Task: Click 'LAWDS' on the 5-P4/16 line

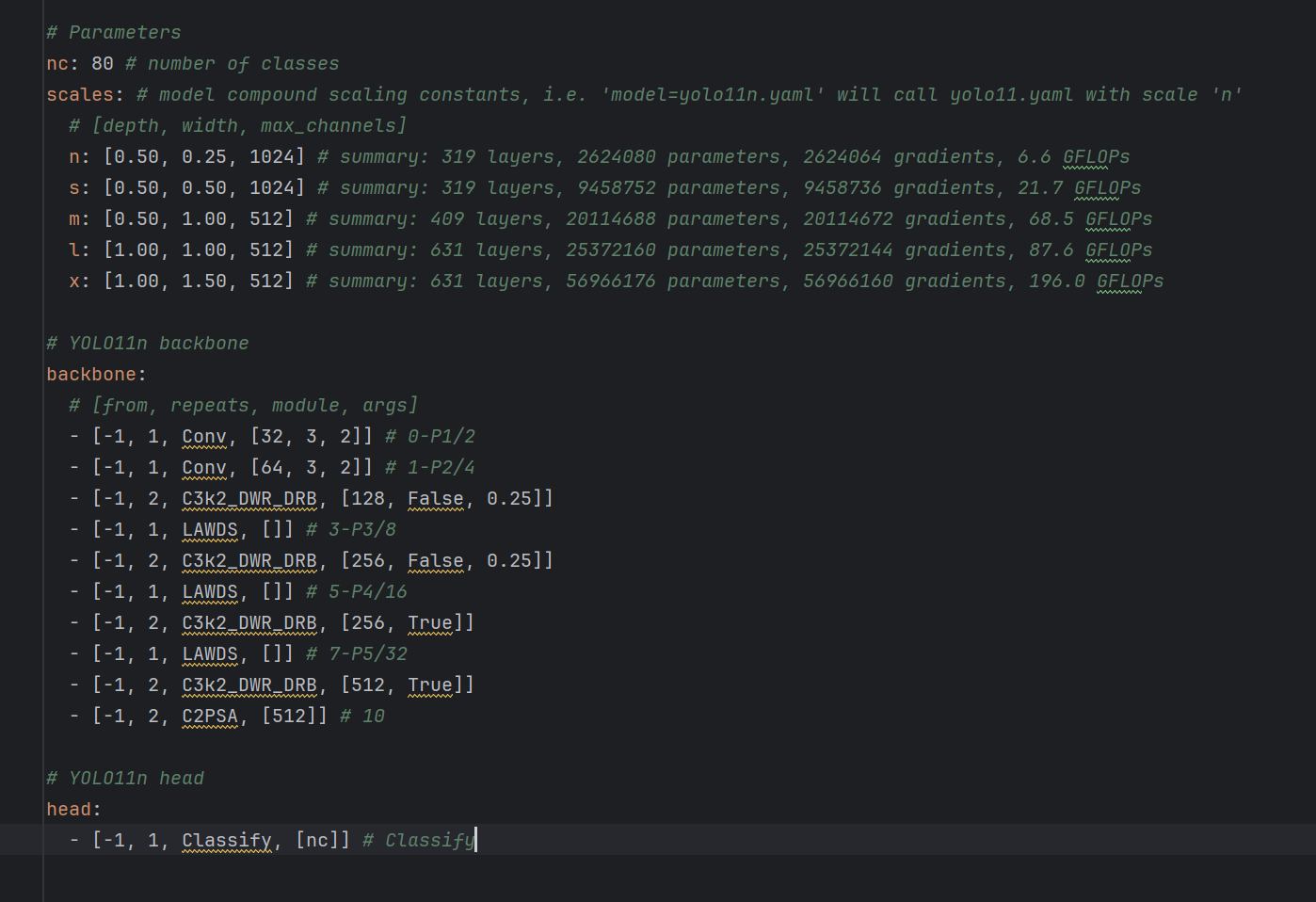Action: (x=210, y=591)
